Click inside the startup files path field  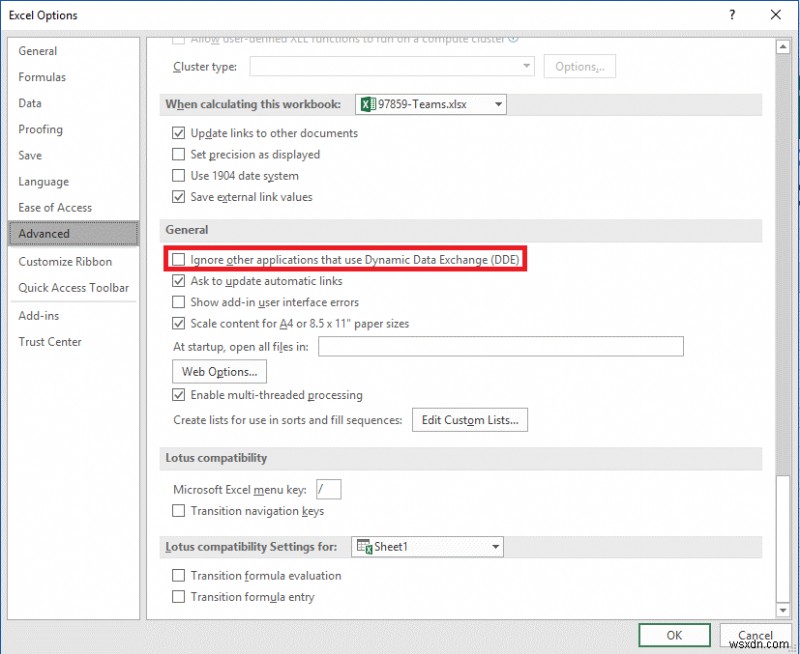point(500,346)
